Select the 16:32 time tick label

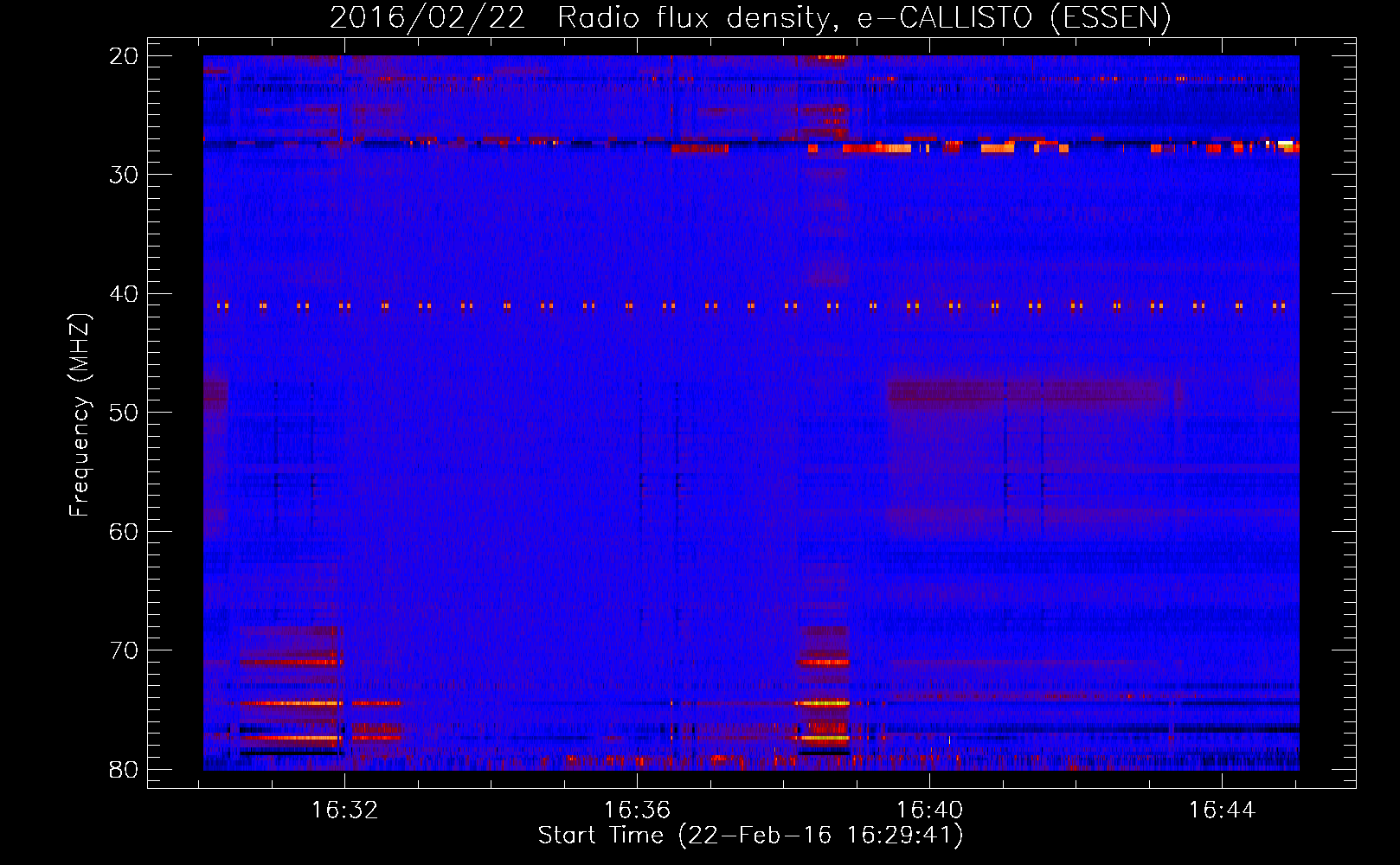344,811
